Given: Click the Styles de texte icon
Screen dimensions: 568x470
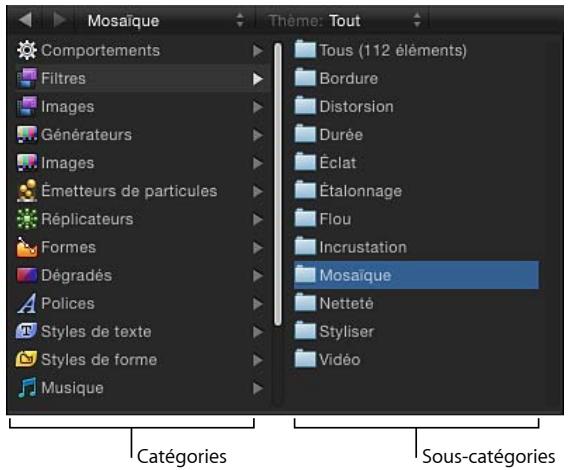Looking at the screenshot, I should point(26,331).
